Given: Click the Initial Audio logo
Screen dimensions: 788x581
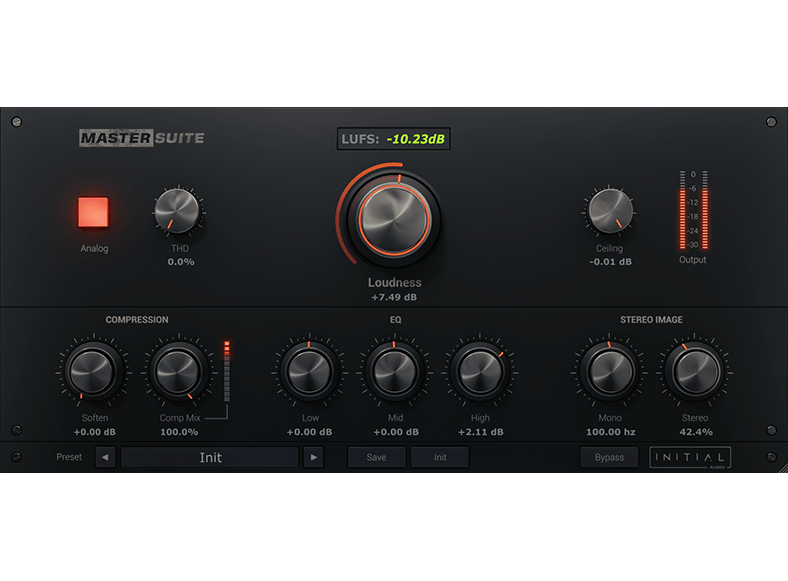Looking at the screenshot, I should coord(690,457).
